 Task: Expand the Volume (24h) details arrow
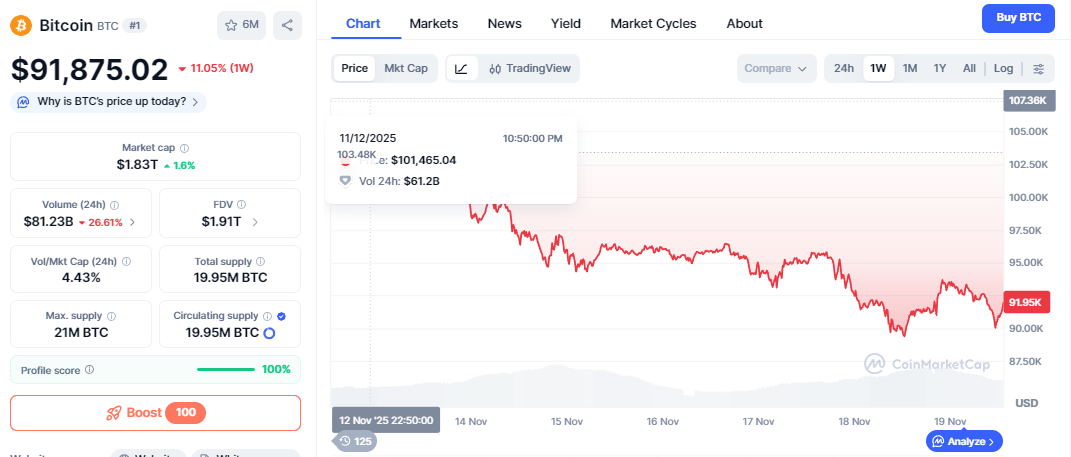pos(133,222)
